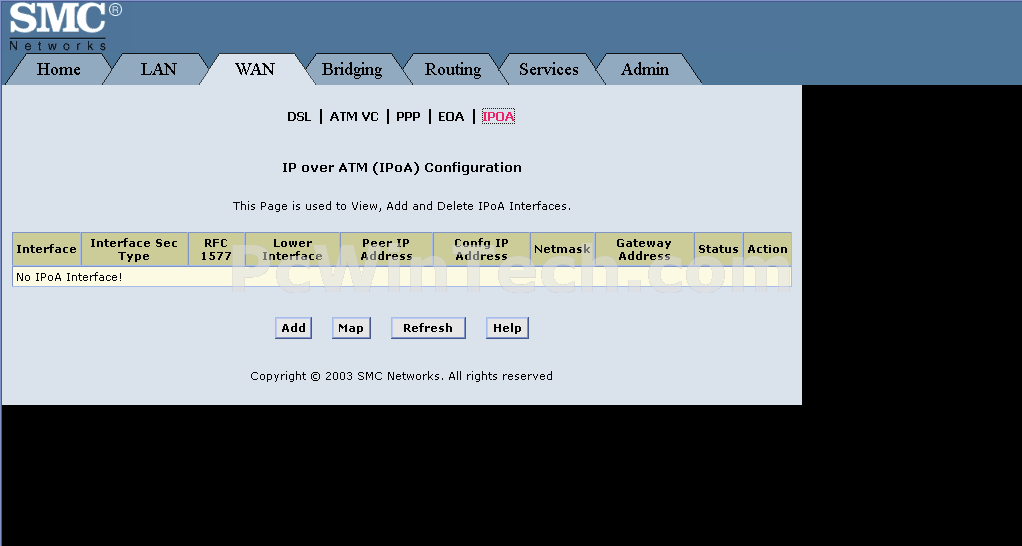Image resolution: width=1022 pixels, height=546 pixels.
Task: Open the Home tab
Action: click(59, 69)
